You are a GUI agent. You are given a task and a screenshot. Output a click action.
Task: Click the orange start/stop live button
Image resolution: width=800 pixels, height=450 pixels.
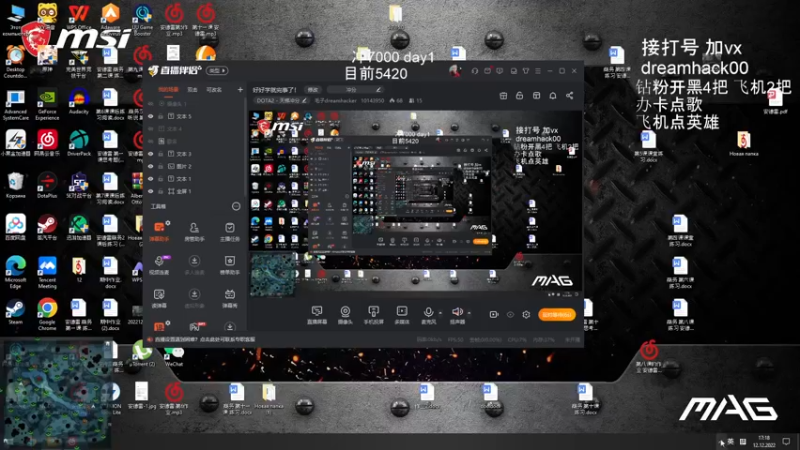[557, 315]
